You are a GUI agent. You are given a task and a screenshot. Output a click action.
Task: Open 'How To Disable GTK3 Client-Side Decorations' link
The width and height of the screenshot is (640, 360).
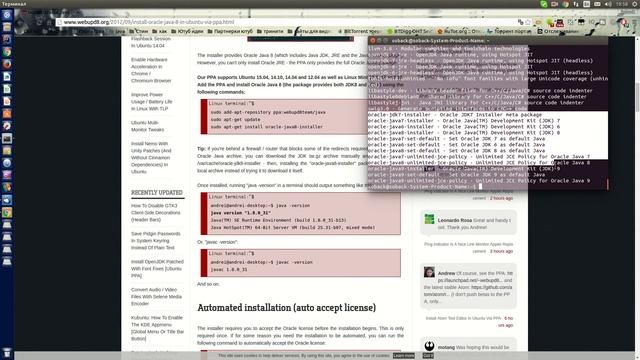click(x=155, y=213)
